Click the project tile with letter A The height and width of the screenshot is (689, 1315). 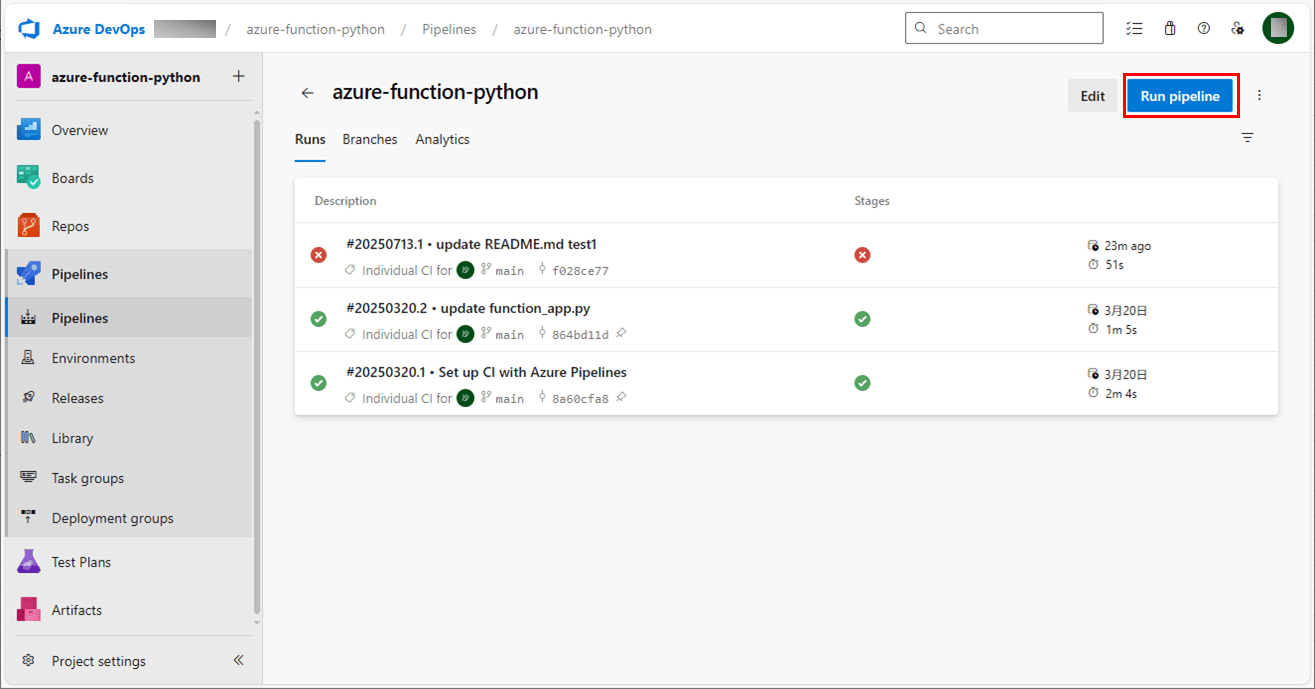[x=28, y=77]
